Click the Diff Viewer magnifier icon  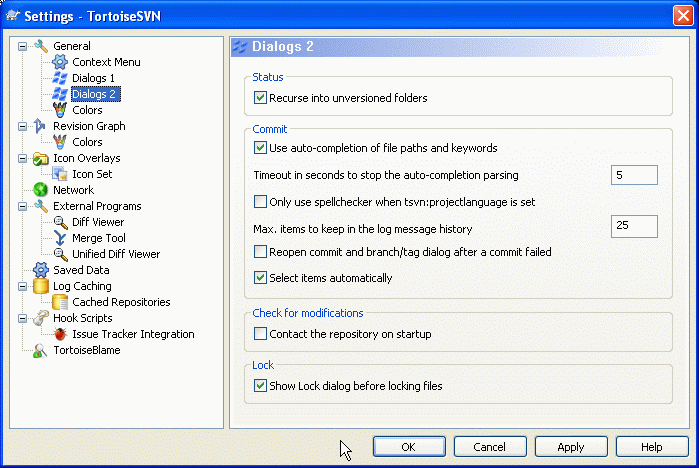[x=60, y=222]
